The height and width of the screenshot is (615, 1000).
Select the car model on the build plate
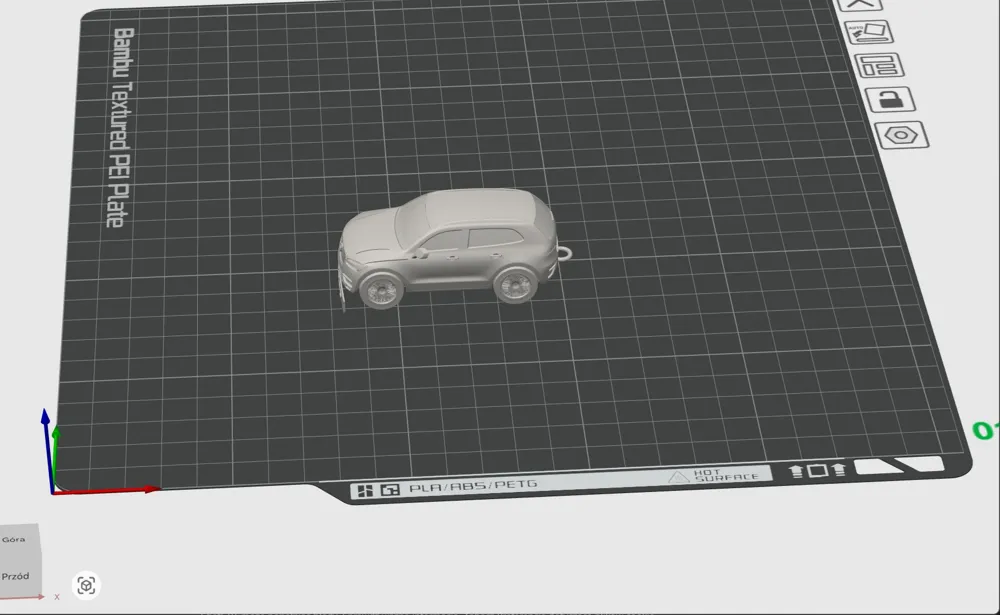click(450, 245)
